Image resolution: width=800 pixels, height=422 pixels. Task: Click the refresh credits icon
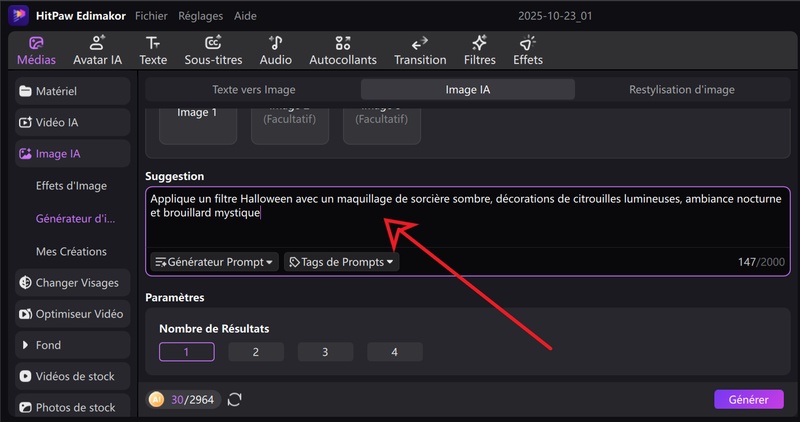[235, 400]
